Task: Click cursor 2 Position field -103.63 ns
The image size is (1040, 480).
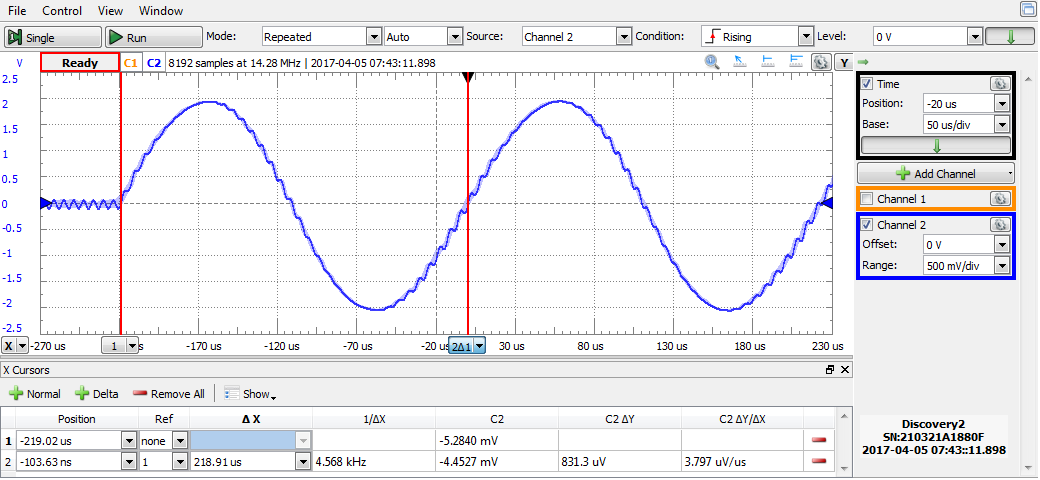Action: pyautogui.click(x=69, y=461)
